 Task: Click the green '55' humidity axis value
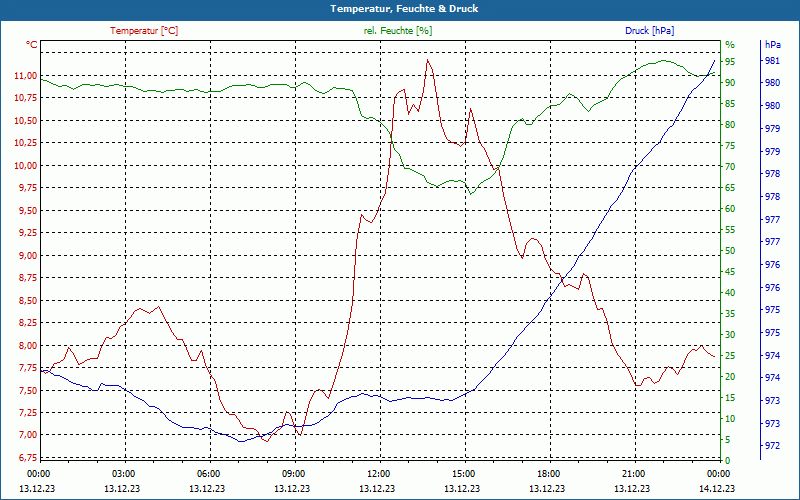[x=730, y=230]
